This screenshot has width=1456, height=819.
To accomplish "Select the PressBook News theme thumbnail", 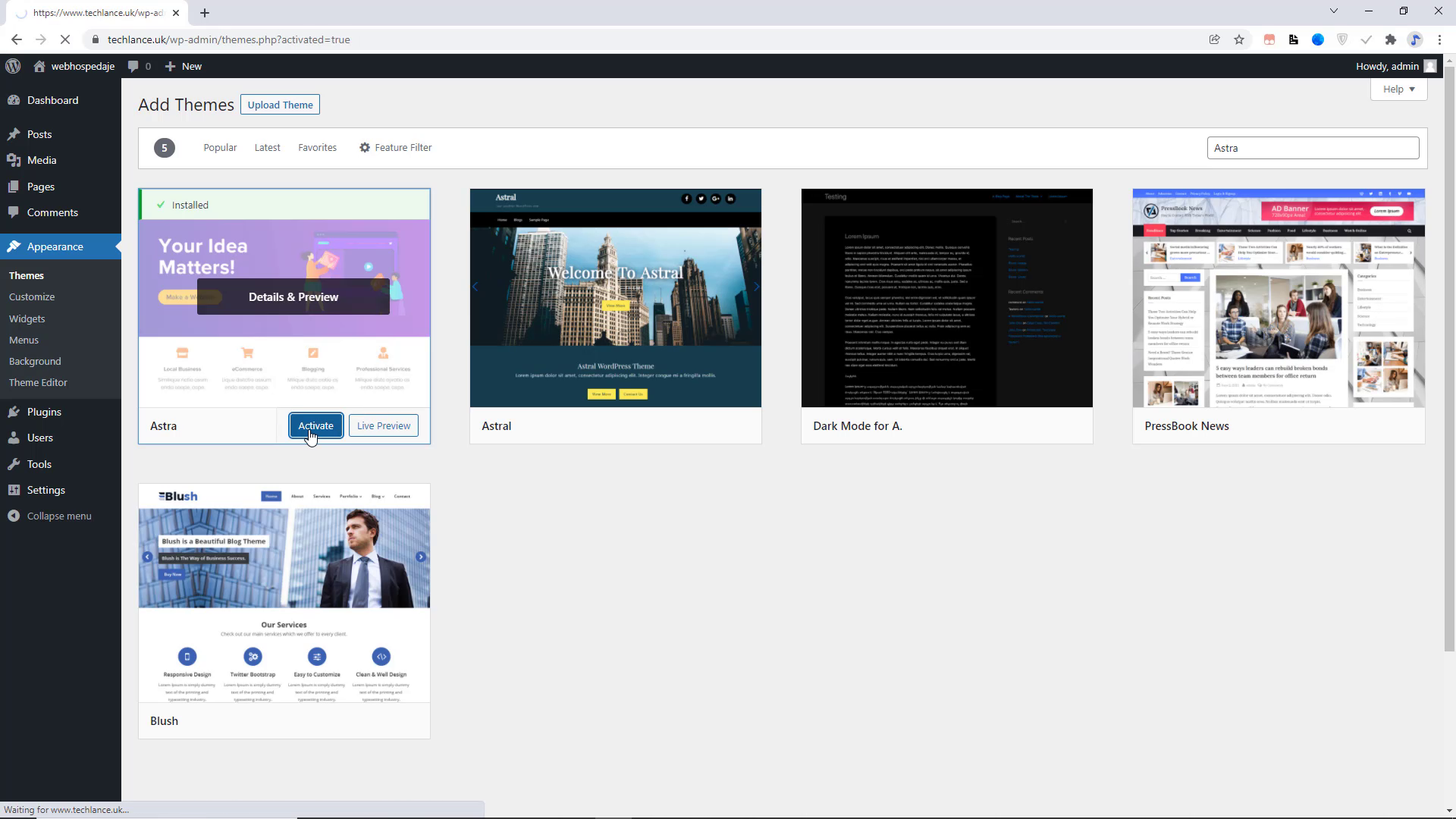I will tap(1279, 298).
